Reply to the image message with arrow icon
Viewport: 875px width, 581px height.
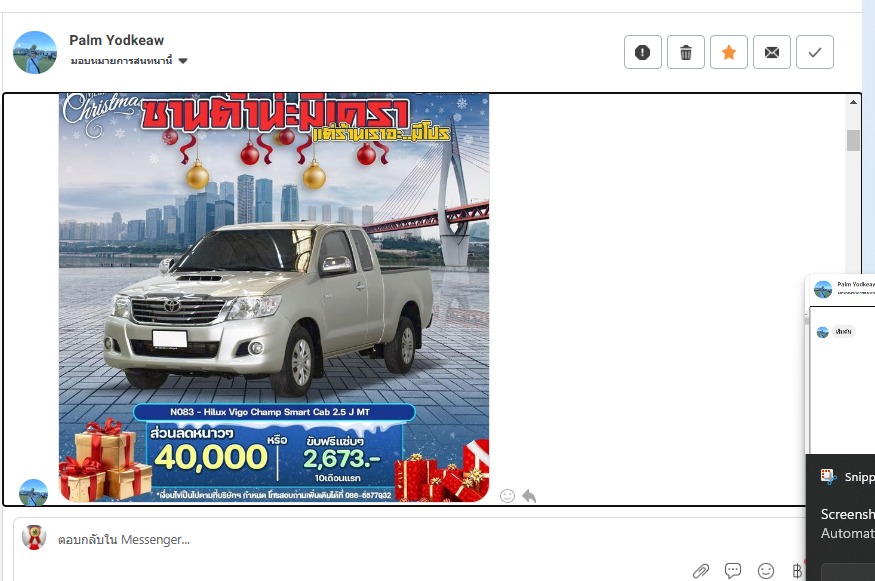click(x=529, y=496)
